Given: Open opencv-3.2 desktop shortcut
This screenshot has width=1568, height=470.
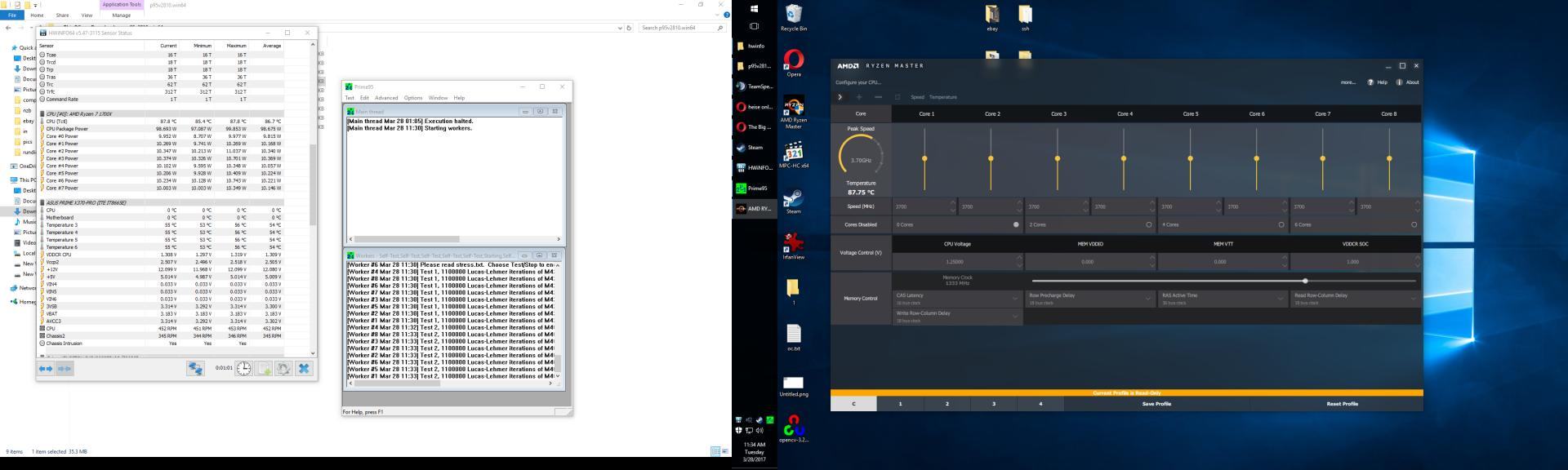Looking at the screenshot, I should pyautogui.click(x=793, y=429).
